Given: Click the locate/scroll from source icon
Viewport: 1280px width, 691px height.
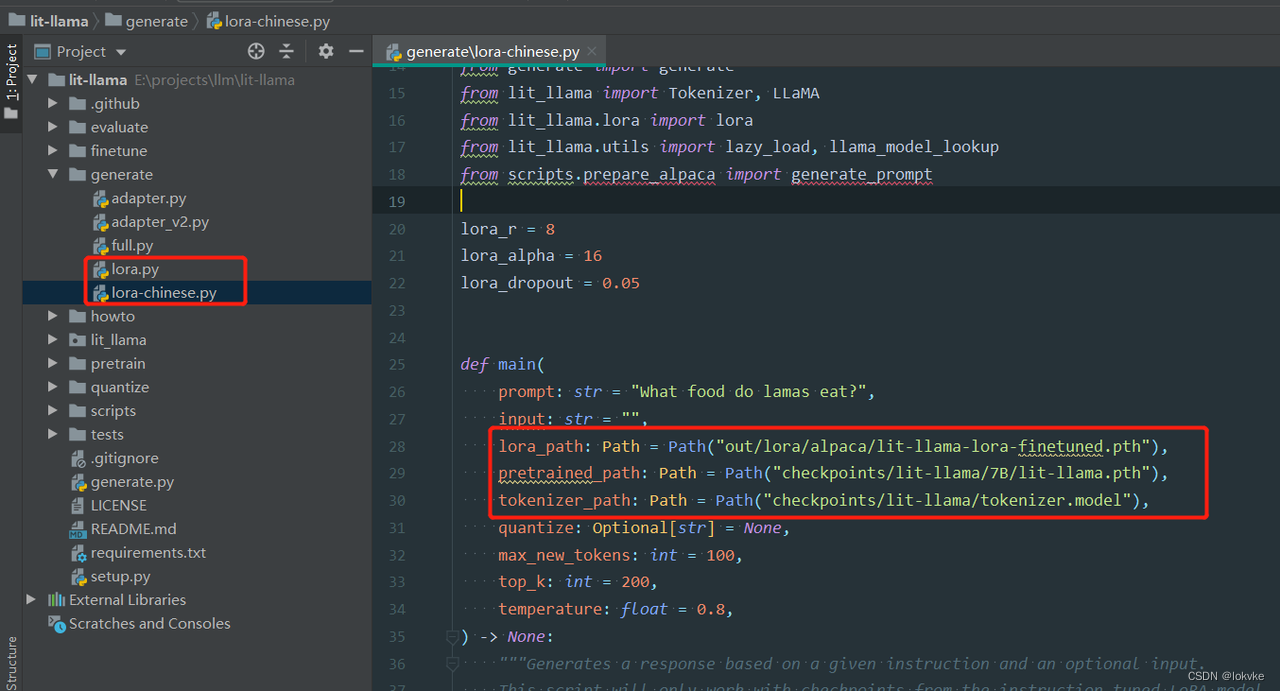Looking at the screenshot, I should pos(256,51).
